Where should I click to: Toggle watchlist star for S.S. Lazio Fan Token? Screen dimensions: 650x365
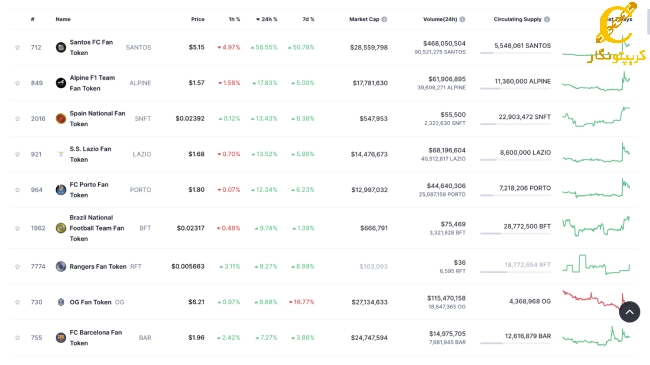pyautogui.click(x=17, y=154)
